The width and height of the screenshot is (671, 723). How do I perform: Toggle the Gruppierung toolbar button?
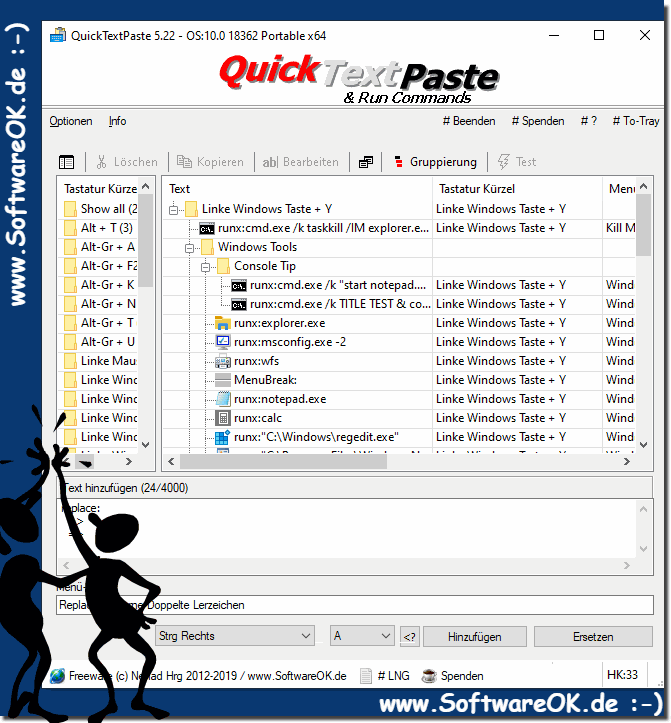(x=436, y=162)
